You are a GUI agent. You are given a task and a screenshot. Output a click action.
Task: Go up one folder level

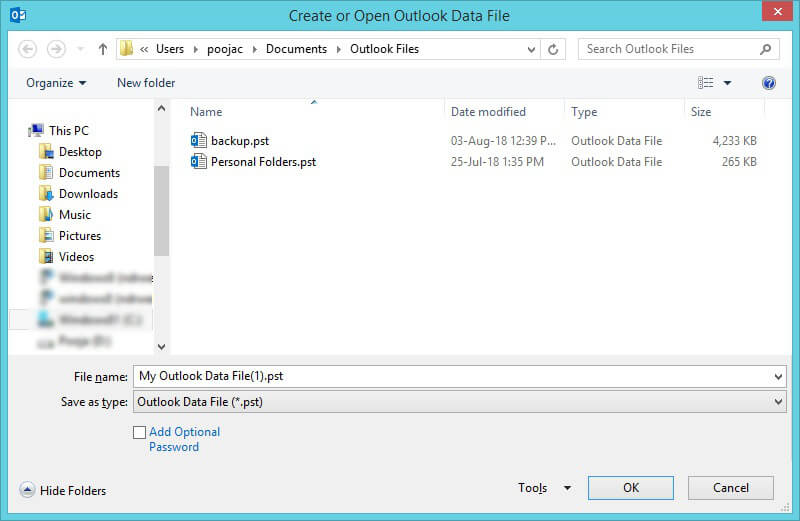tap(103, 49)
